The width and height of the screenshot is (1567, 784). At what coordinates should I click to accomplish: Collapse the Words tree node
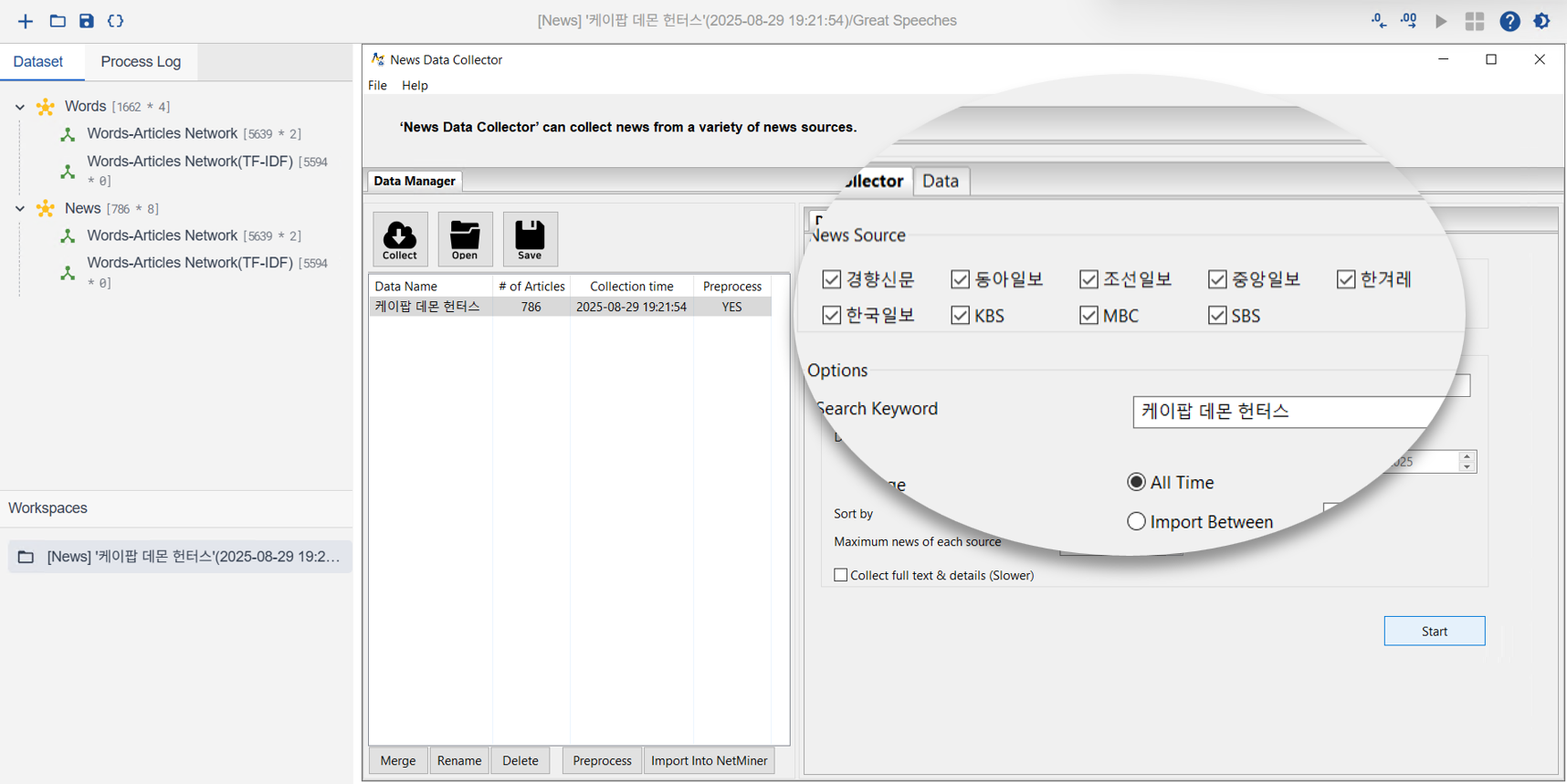pos(20,107)
